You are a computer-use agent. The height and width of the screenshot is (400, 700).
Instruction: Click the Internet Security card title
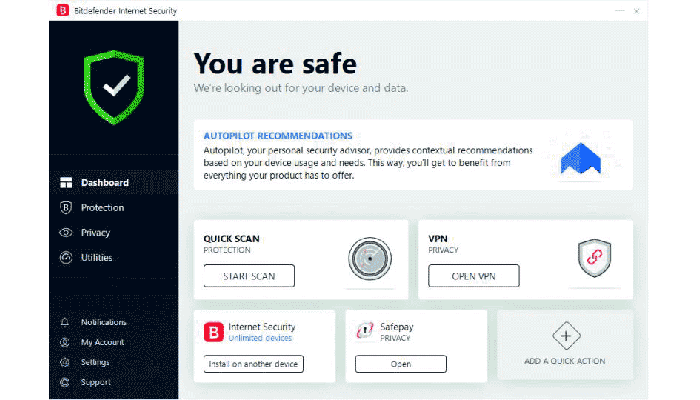tap(262, 327)
